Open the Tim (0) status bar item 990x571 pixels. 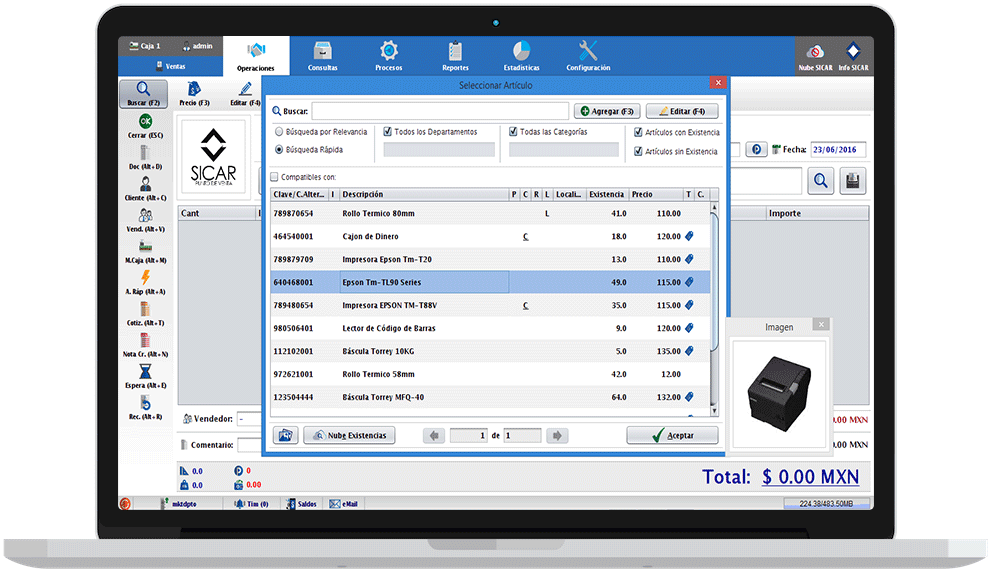point(251,504)
